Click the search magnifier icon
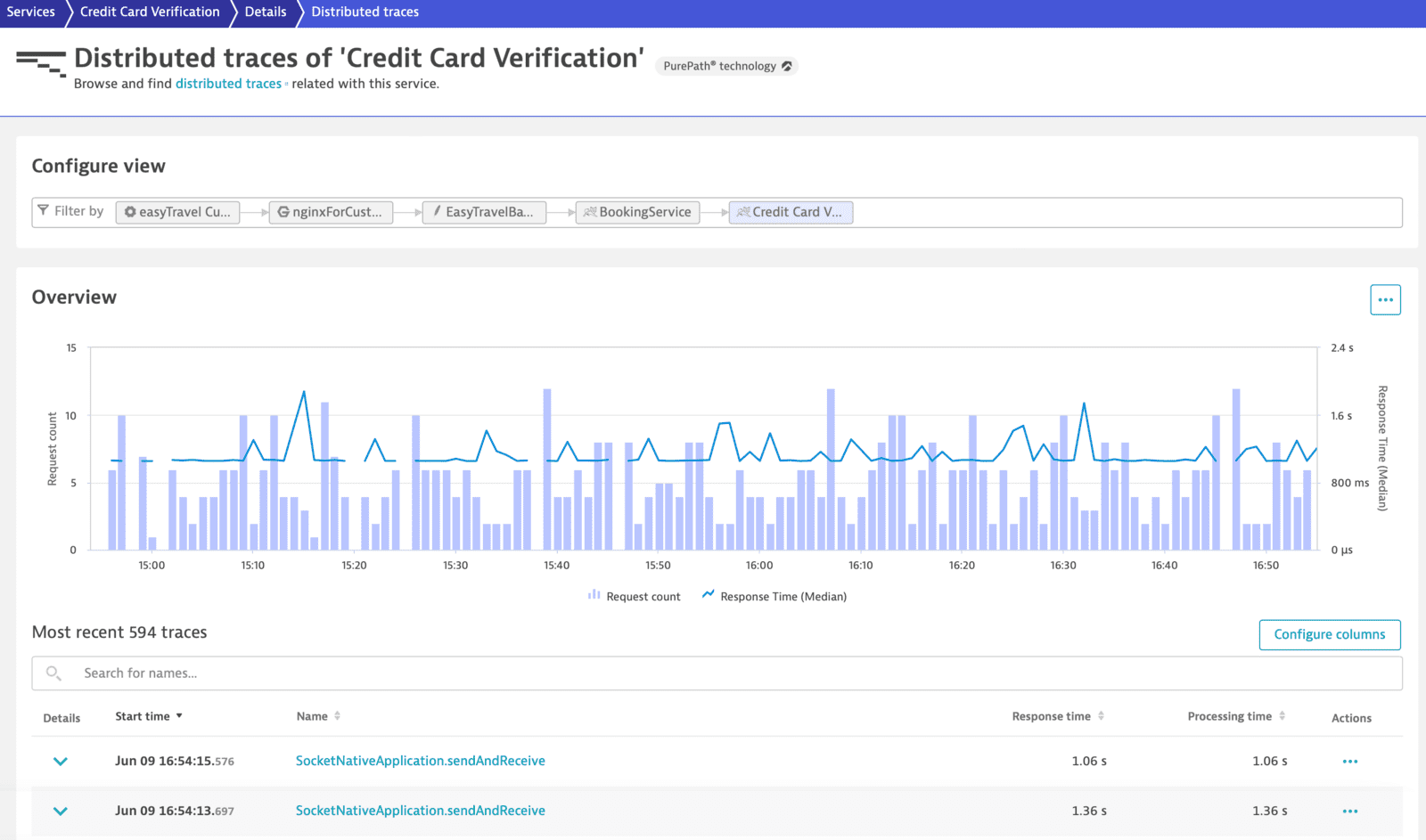 (x=53, y=673)
